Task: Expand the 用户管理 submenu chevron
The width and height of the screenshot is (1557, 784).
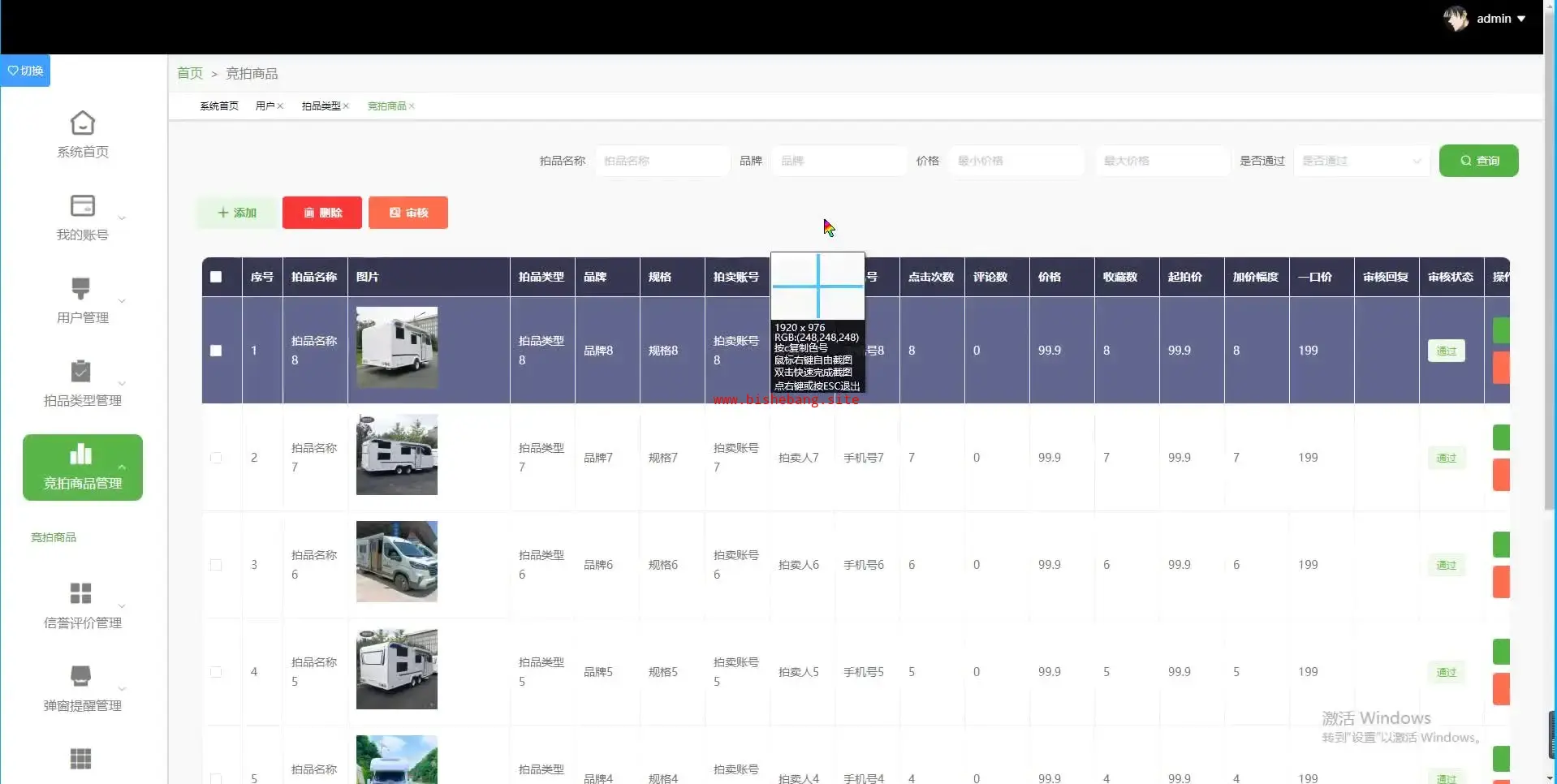Action: pyautogui.click(x=123, y=301)
